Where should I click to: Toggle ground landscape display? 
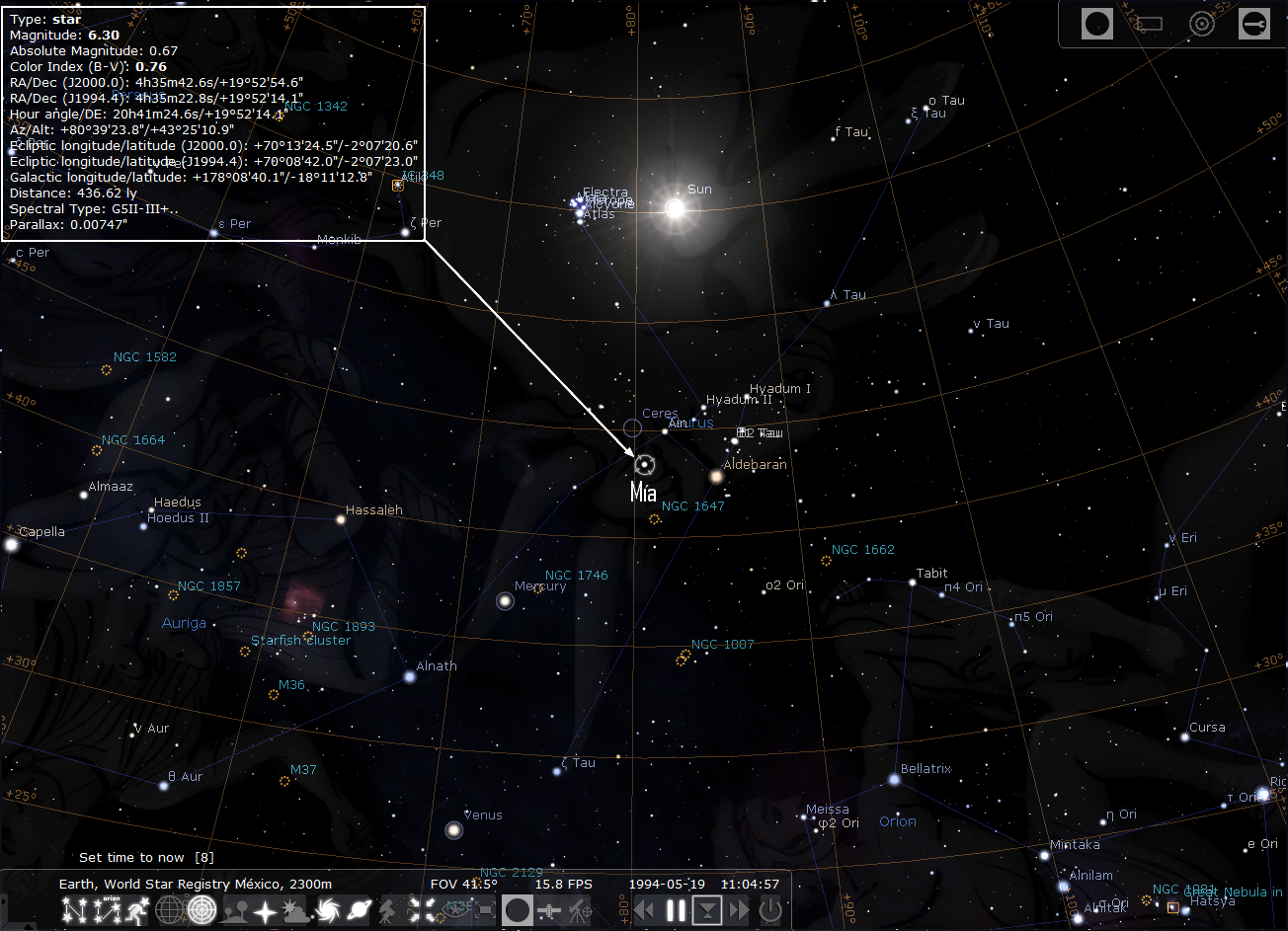click(x=234, y=910)
